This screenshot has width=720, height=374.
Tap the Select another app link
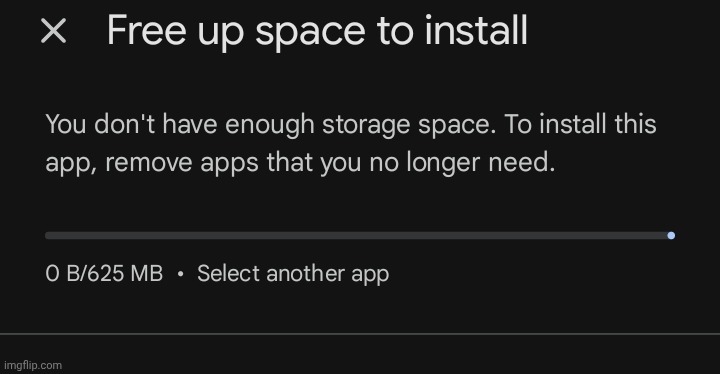tap(293, 274)
